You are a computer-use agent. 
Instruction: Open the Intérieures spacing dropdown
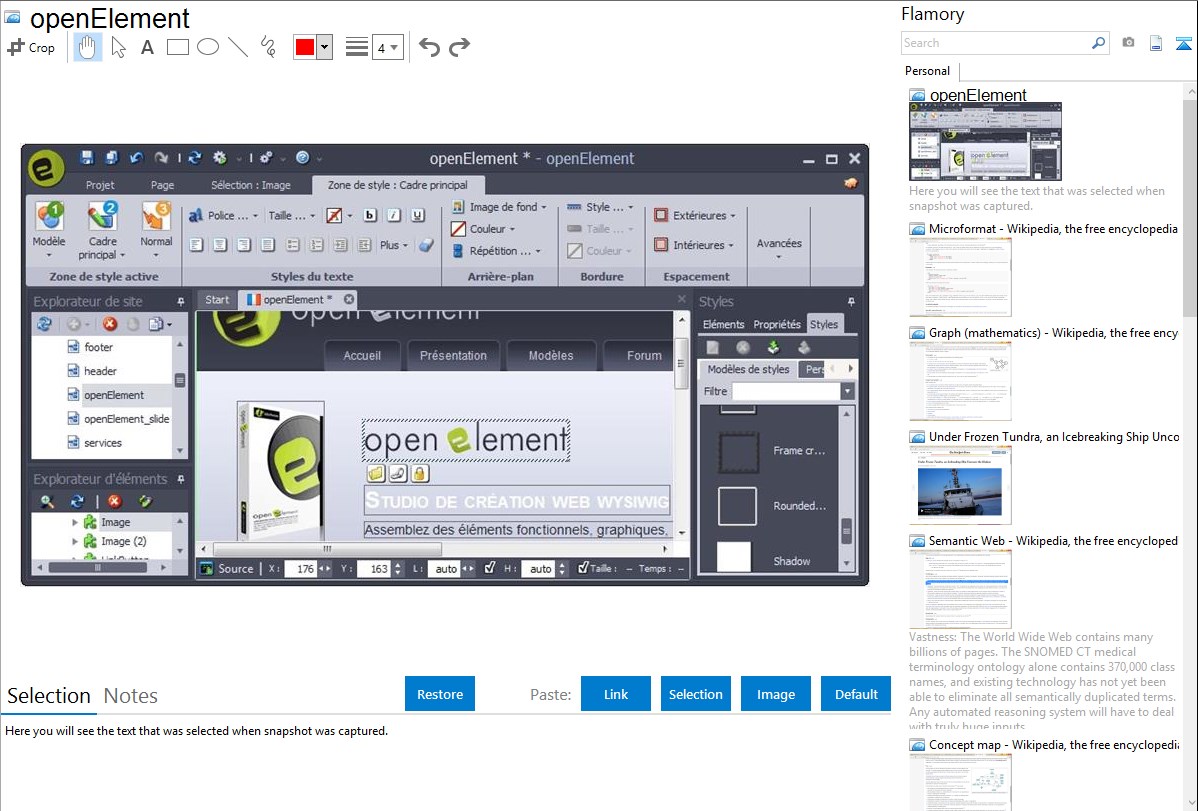pyautogui.click(x=693, y=245)
